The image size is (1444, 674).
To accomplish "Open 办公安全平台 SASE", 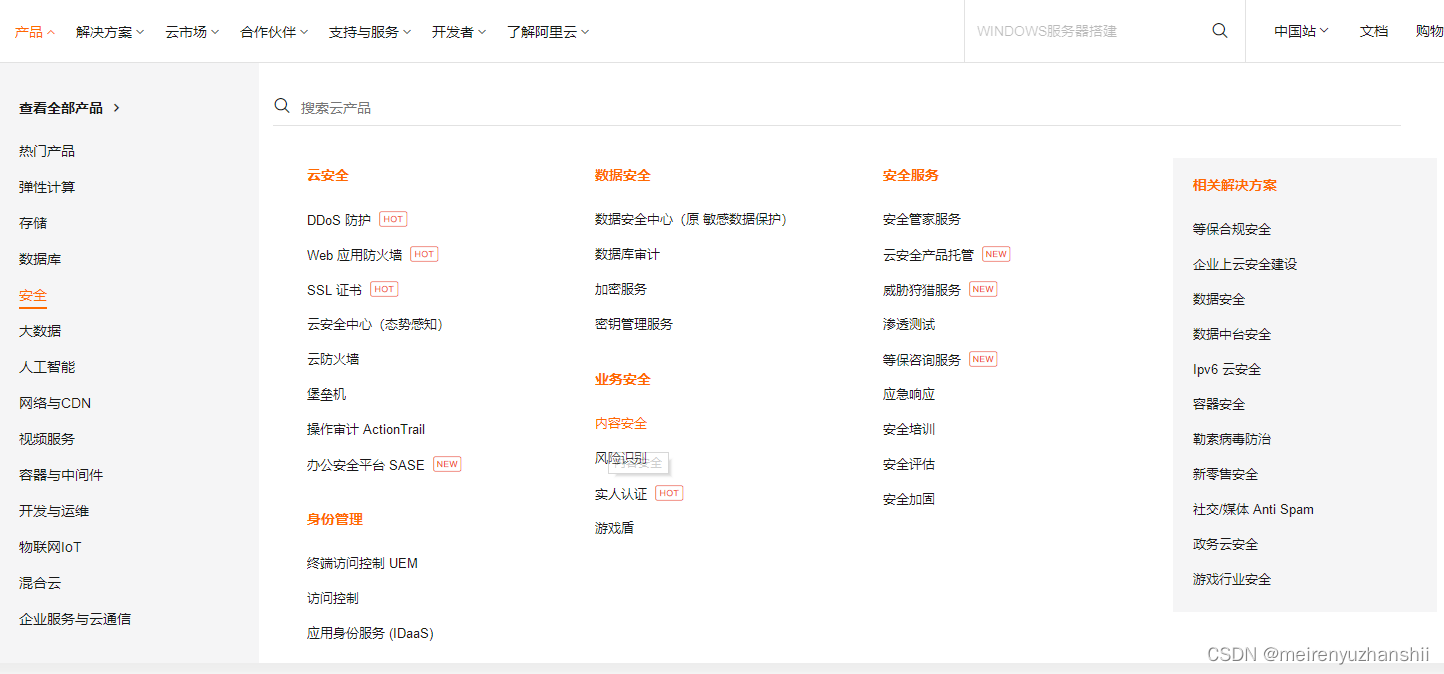I will [x=366, y=465].
